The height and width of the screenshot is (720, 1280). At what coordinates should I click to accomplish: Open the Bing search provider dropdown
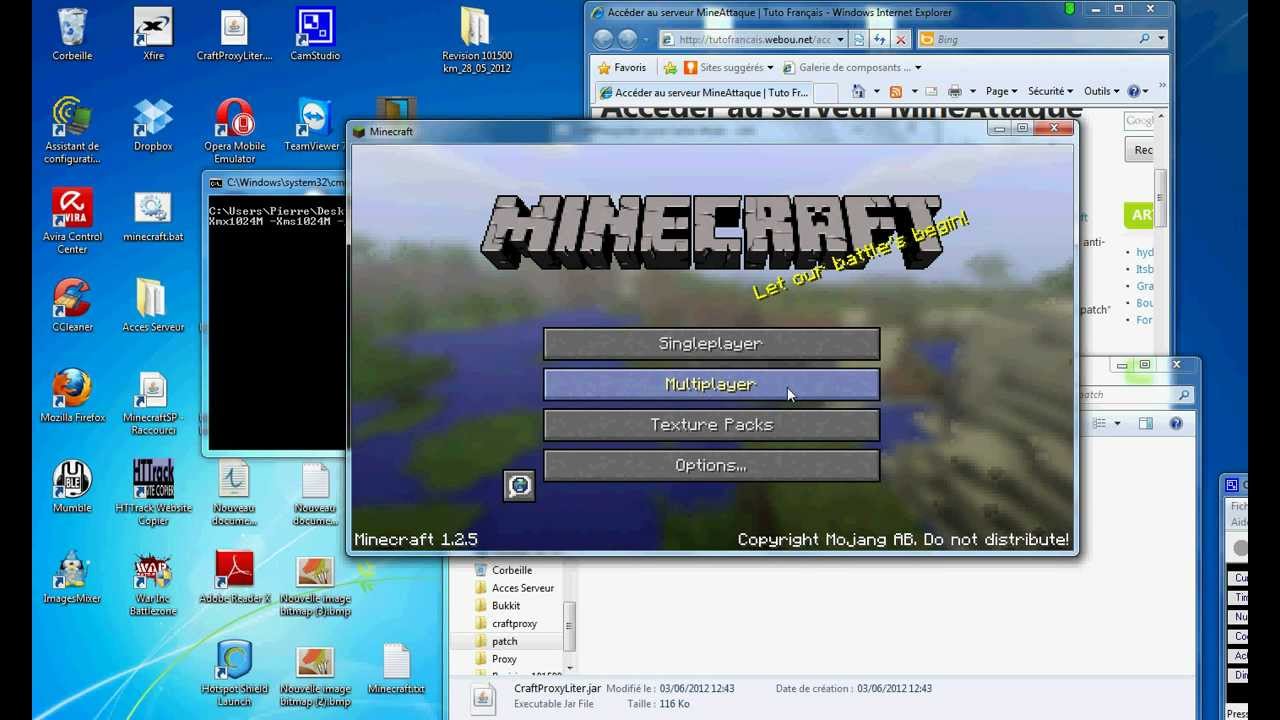pos(1161,39)
